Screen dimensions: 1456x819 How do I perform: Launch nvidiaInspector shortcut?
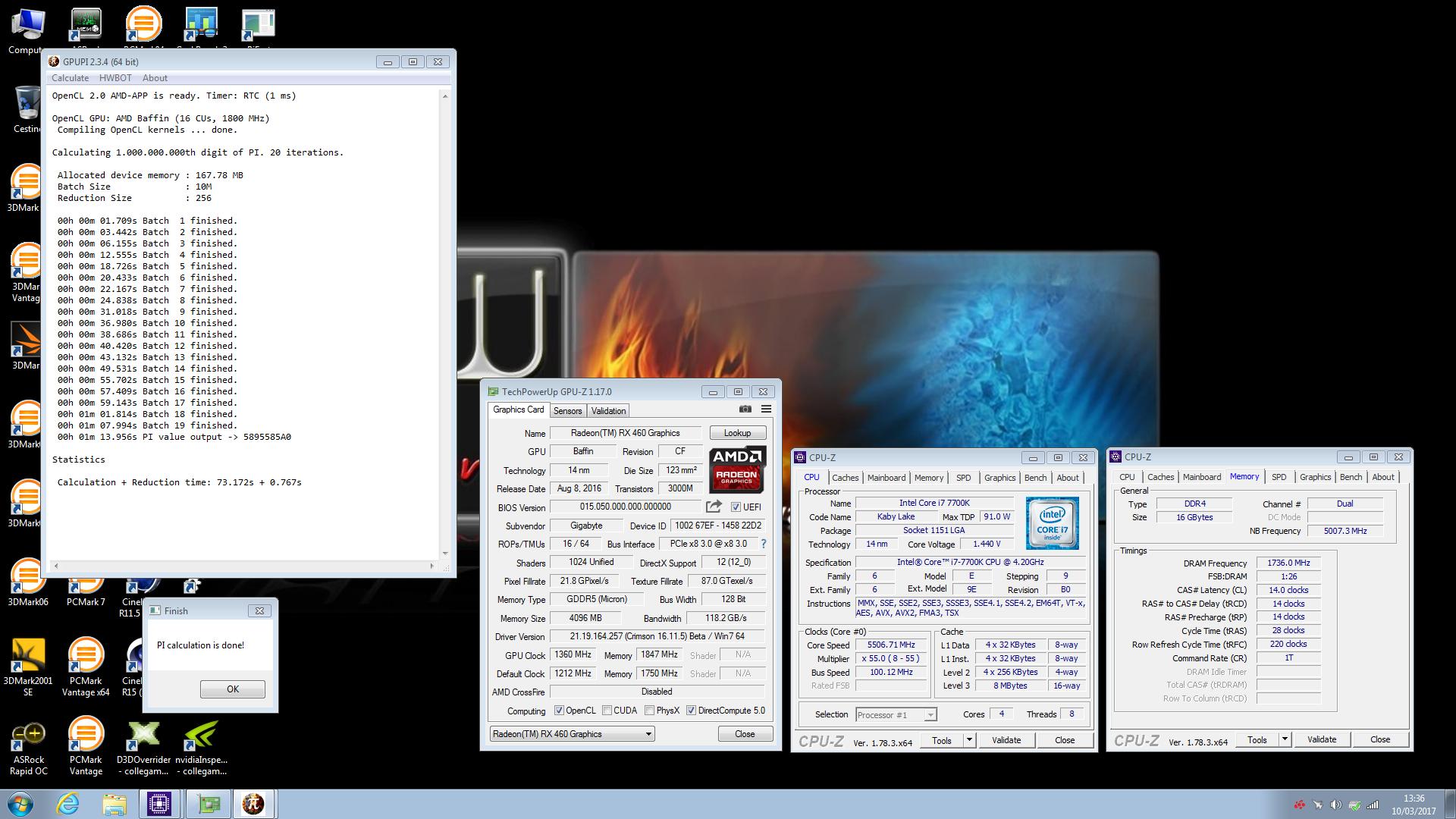(x=201, y=748)
